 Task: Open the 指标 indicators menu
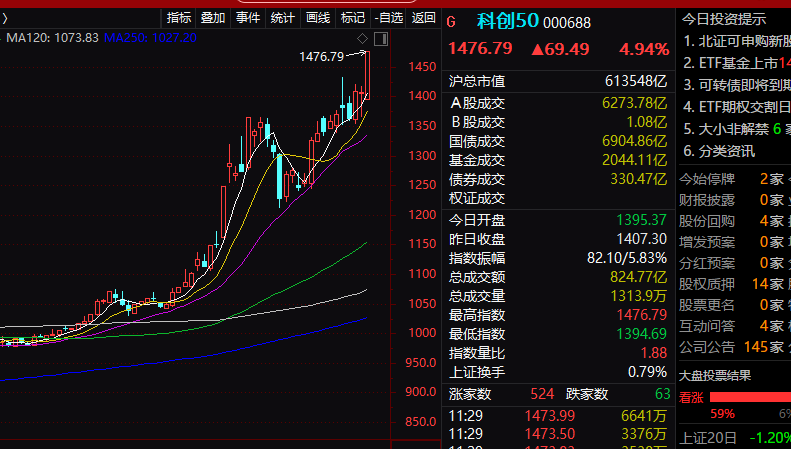click(x=179, y=18)
